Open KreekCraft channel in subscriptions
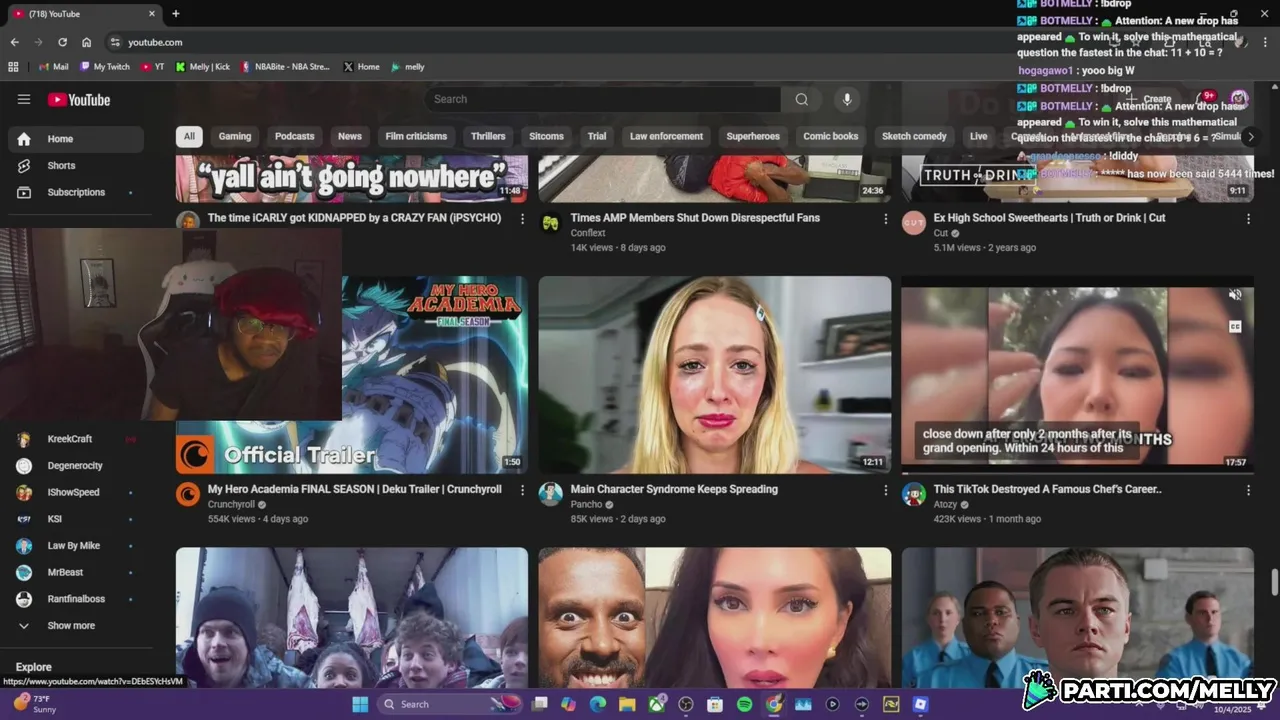 pos(76,439)
